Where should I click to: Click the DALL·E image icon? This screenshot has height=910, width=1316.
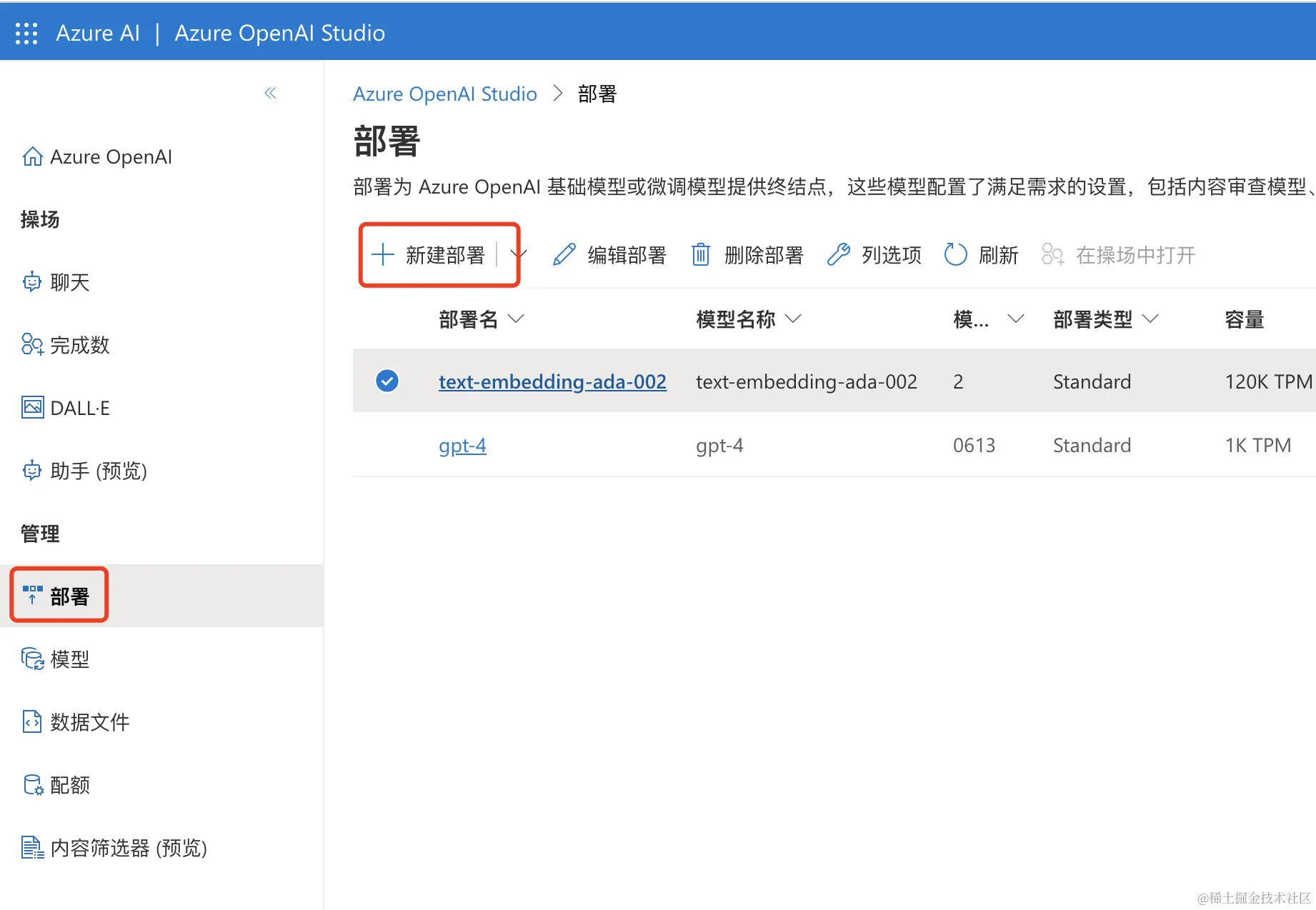32,408
